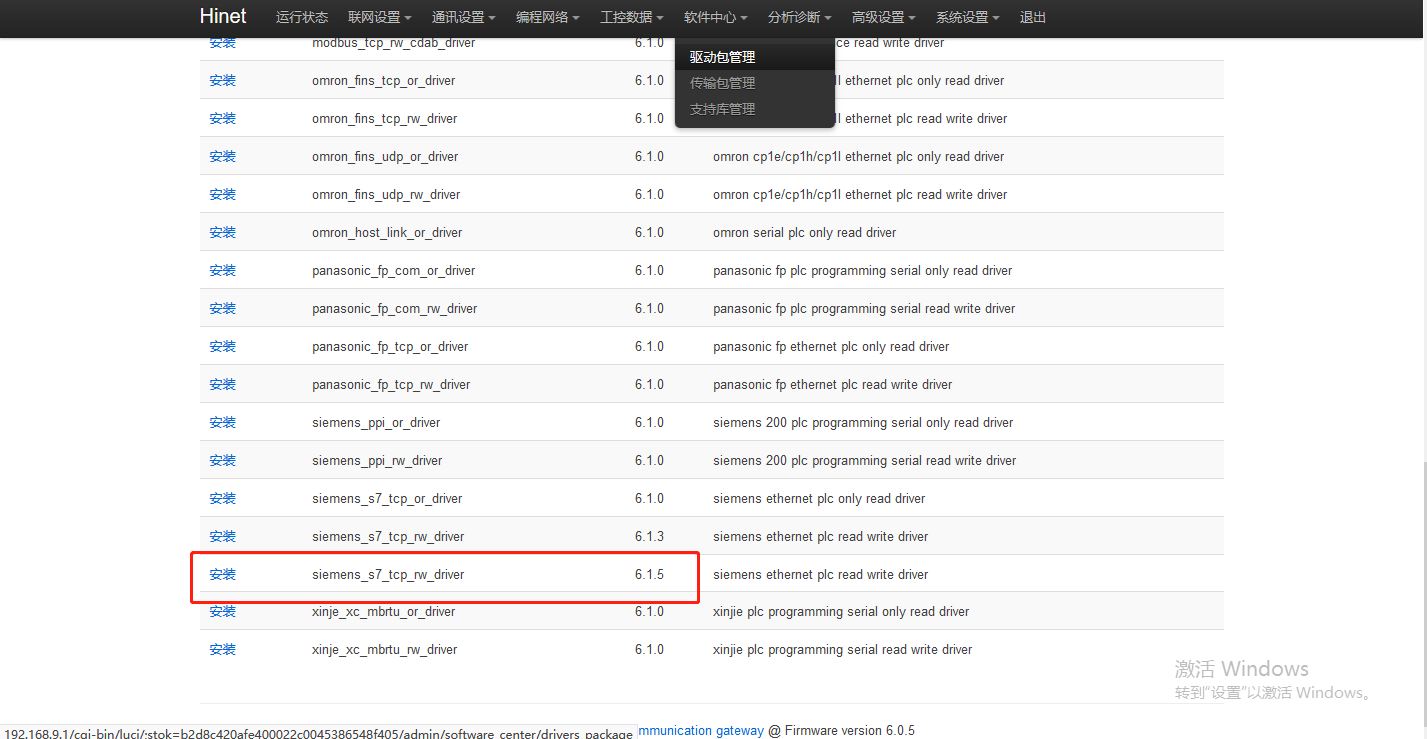Expand the 编程网络 dropdown

click(547, 17)
